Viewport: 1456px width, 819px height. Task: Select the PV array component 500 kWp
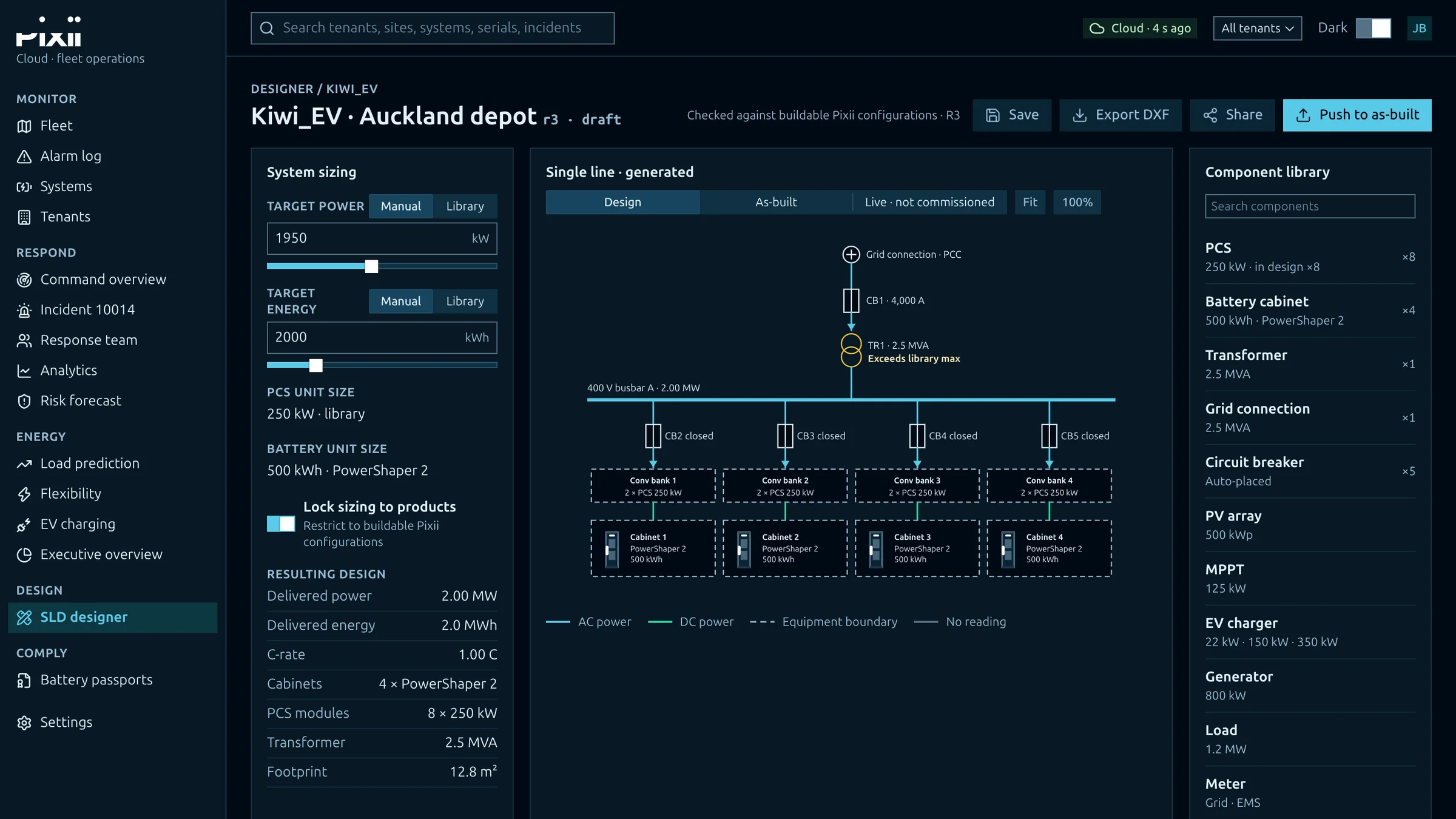[1310, 525]
